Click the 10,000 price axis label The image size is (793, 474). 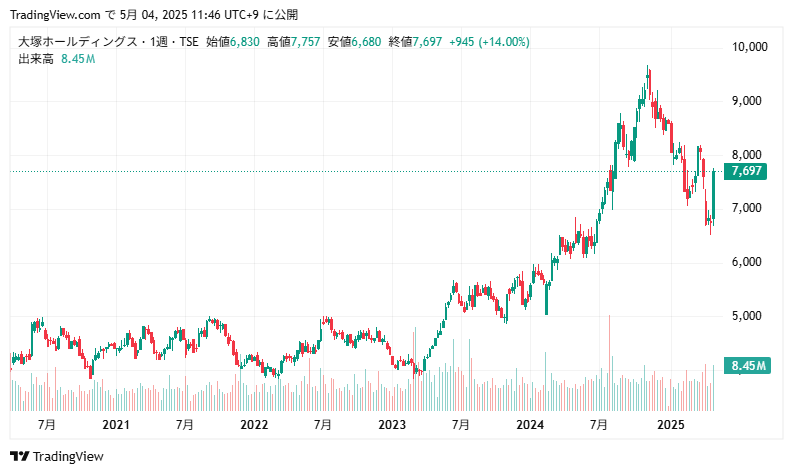[750, 47]
